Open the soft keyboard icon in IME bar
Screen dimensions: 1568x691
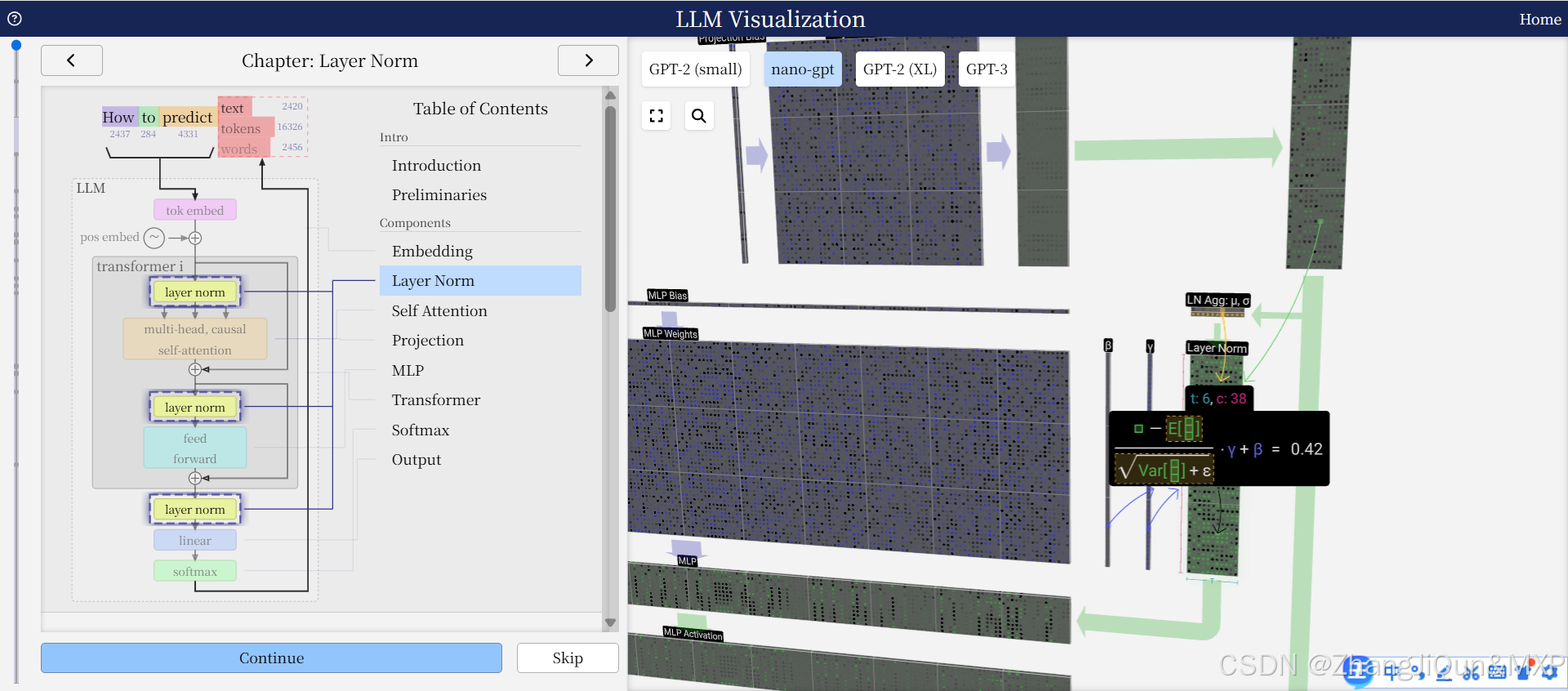coord(1497,673)
